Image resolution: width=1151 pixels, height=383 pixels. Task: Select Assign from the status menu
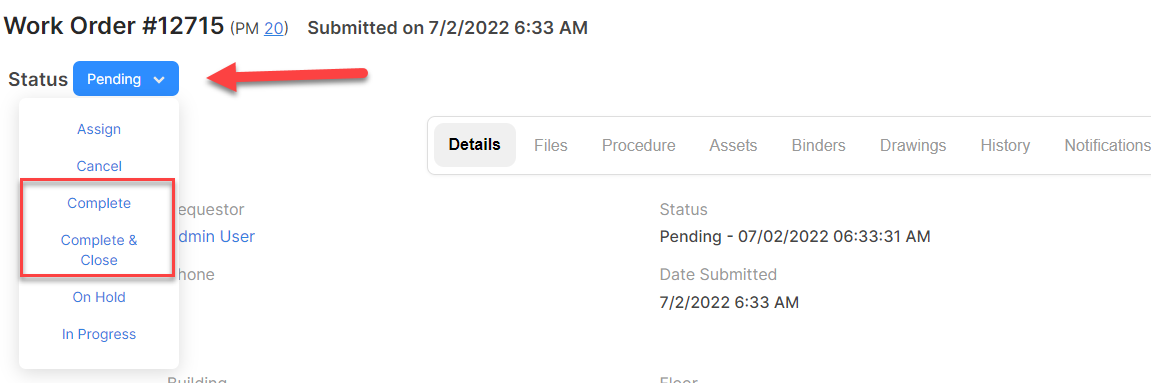tap(99, 129)
